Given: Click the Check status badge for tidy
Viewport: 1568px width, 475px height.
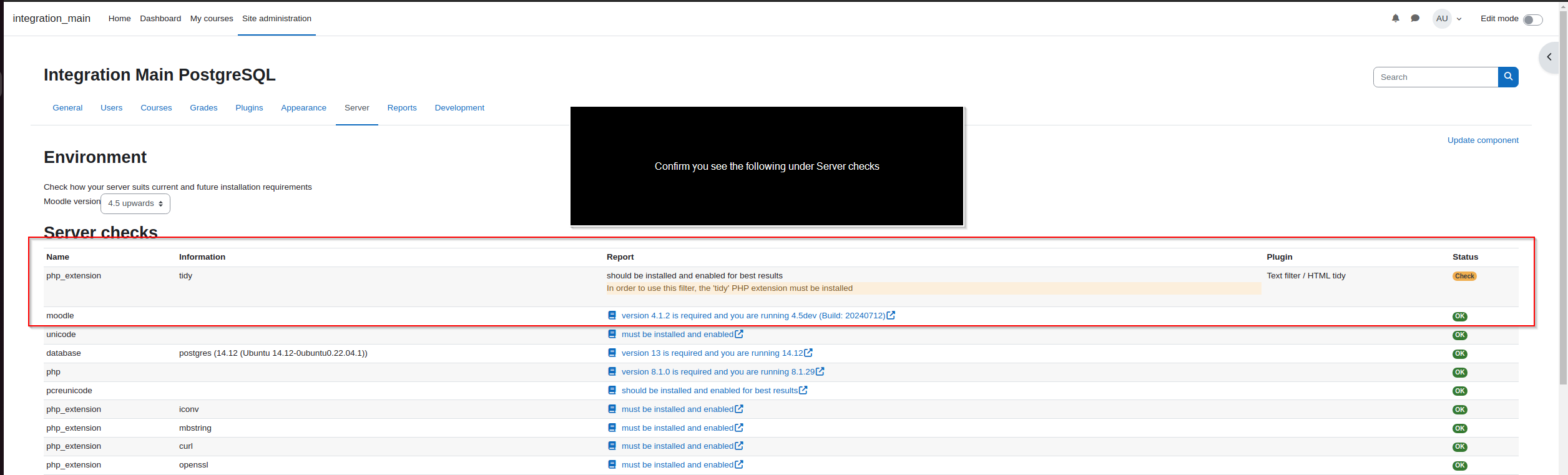Looking at the screenshot, I should 1464,277.
